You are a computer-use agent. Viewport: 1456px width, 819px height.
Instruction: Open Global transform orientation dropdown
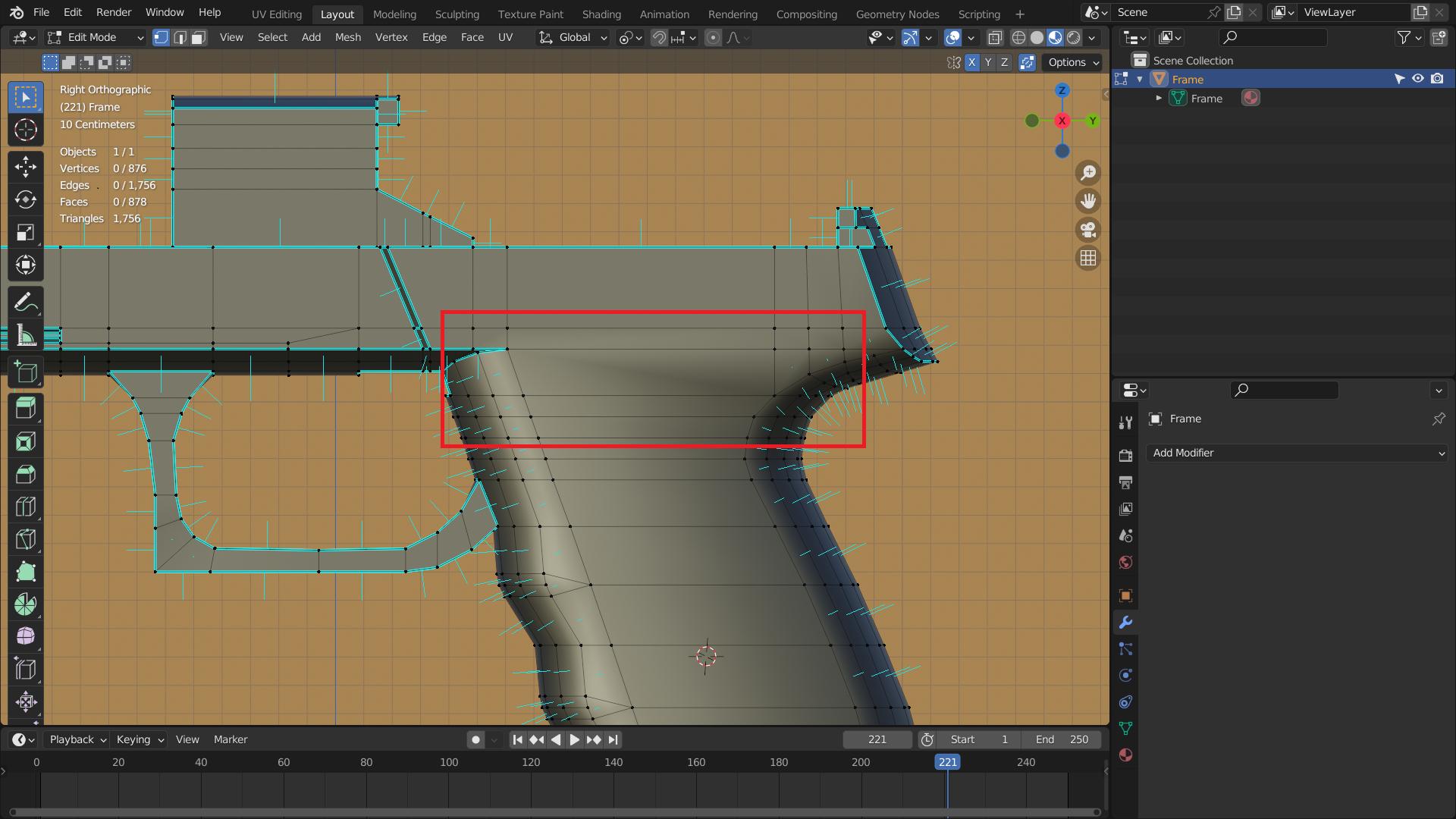pyautogui.click(x=573, y=37)
